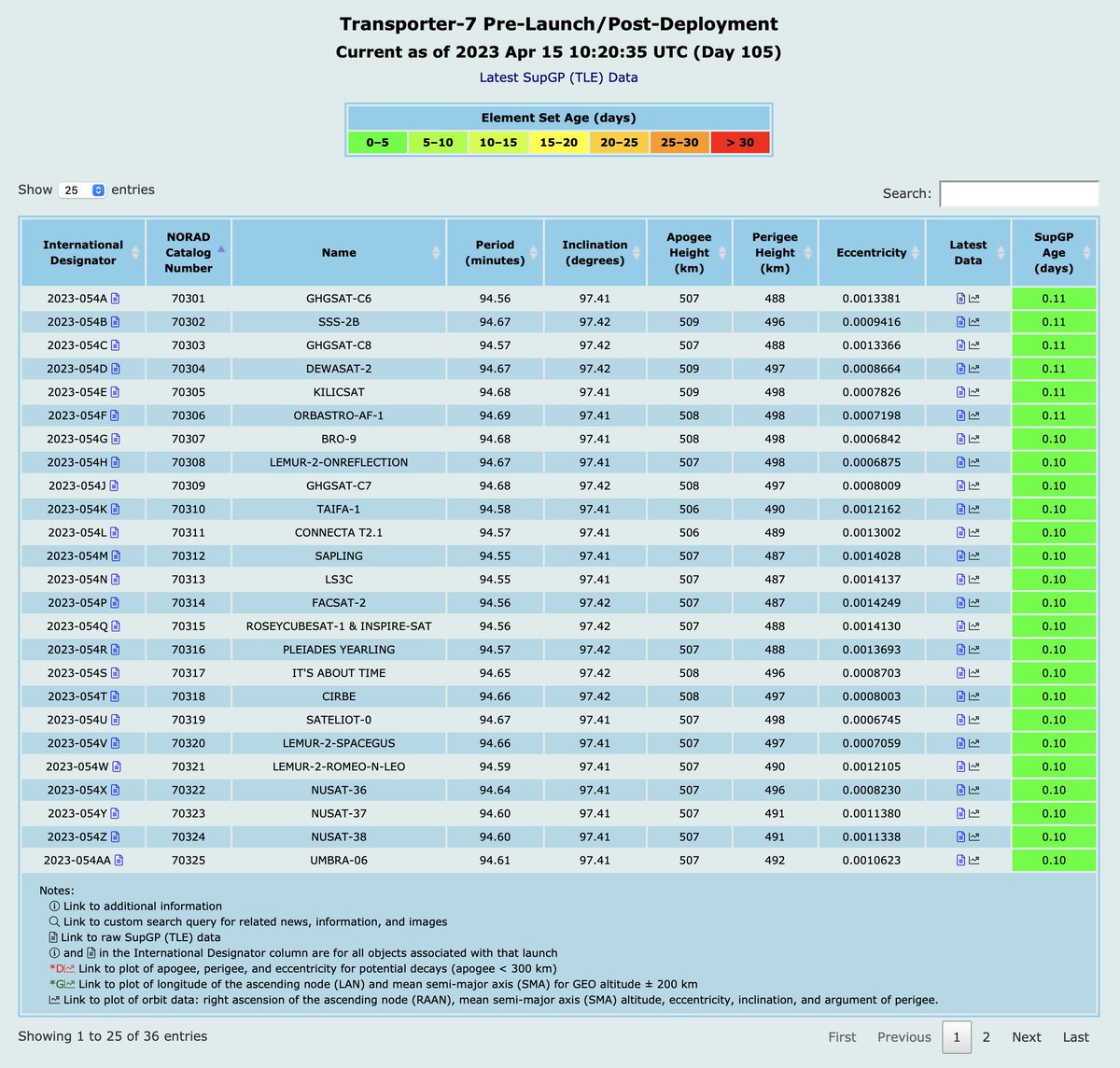
Task: Click the 0–5 days green legend swatch
Action: click(377, 143)
